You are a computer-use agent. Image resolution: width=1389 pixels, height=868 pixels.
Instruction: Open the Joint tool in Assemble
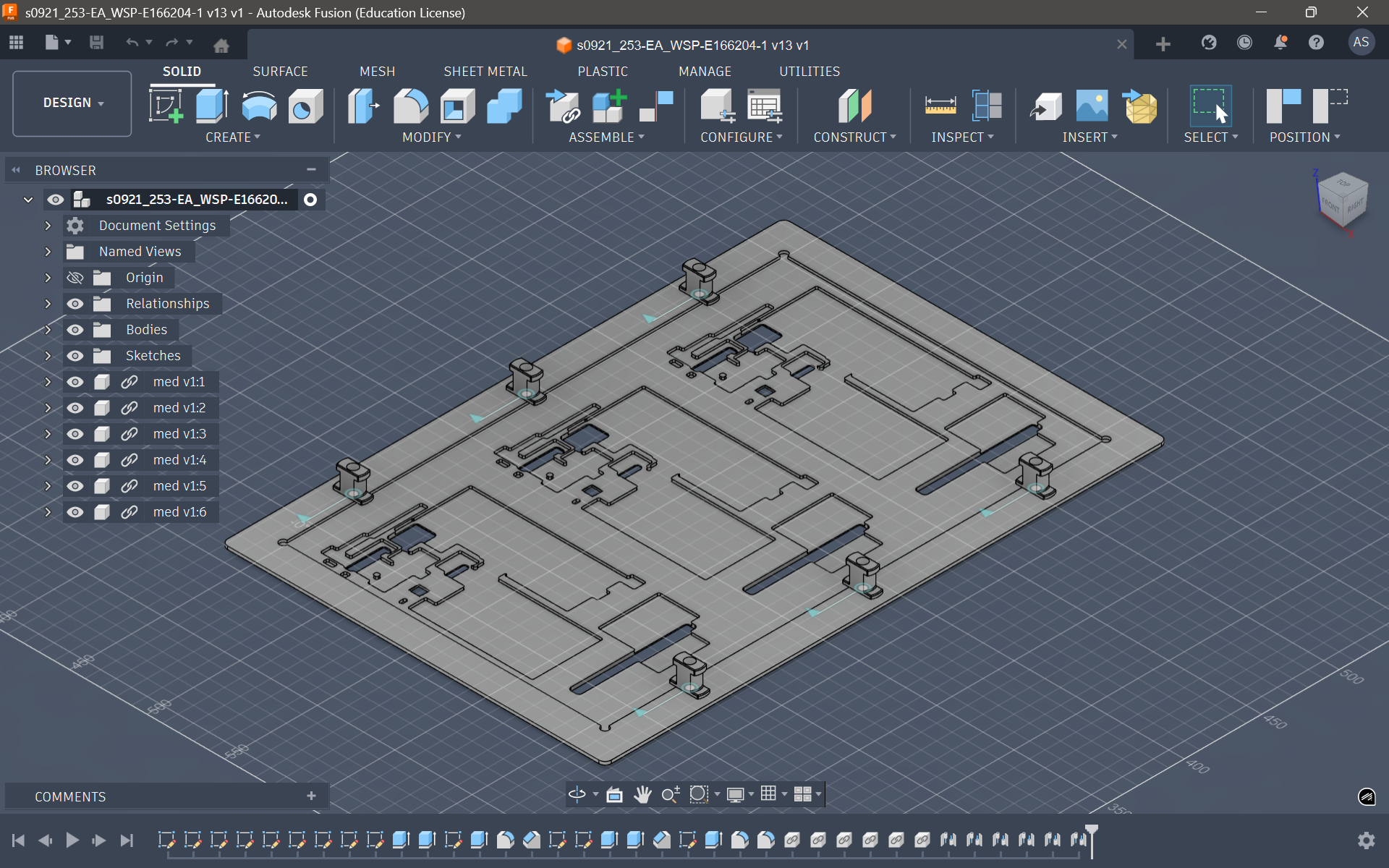(x=656, y=106)
